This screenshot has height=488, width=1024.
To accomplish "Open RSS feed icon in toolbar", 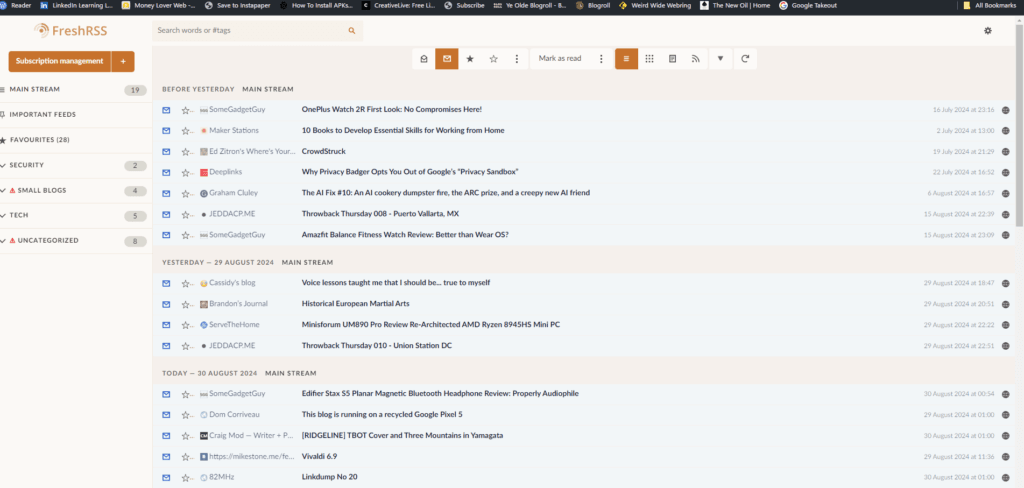I will [x=696, y=59].
